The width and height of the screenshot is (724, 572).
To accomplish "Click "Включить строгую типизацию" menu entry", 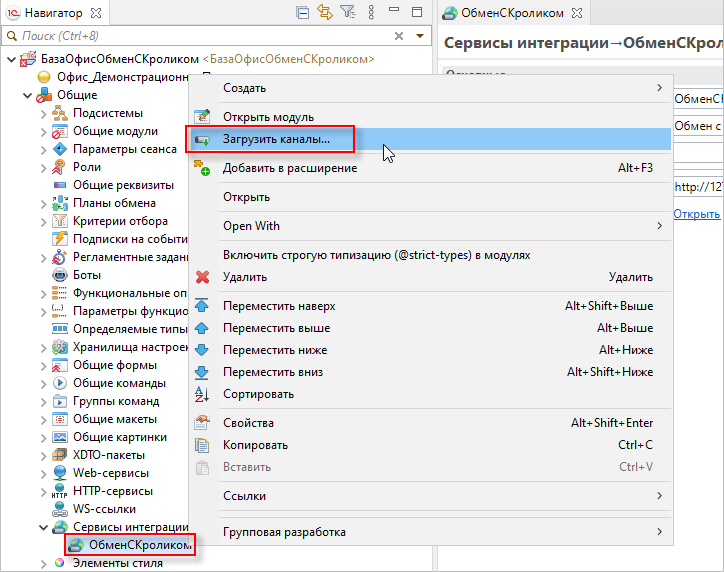I will pos(375,255).
